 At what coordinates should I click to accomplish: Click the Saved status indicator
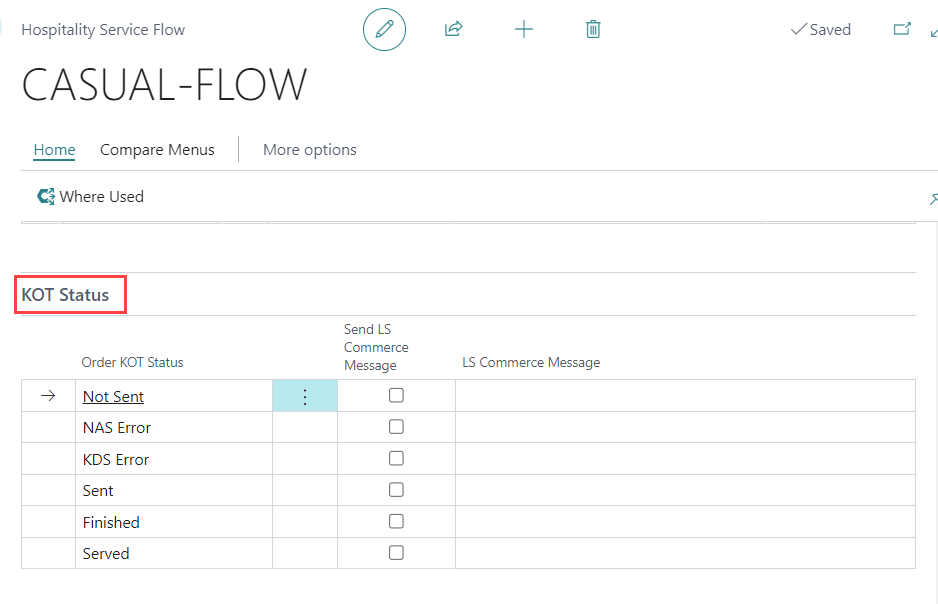pyautogui.click(x=821, y=30)
